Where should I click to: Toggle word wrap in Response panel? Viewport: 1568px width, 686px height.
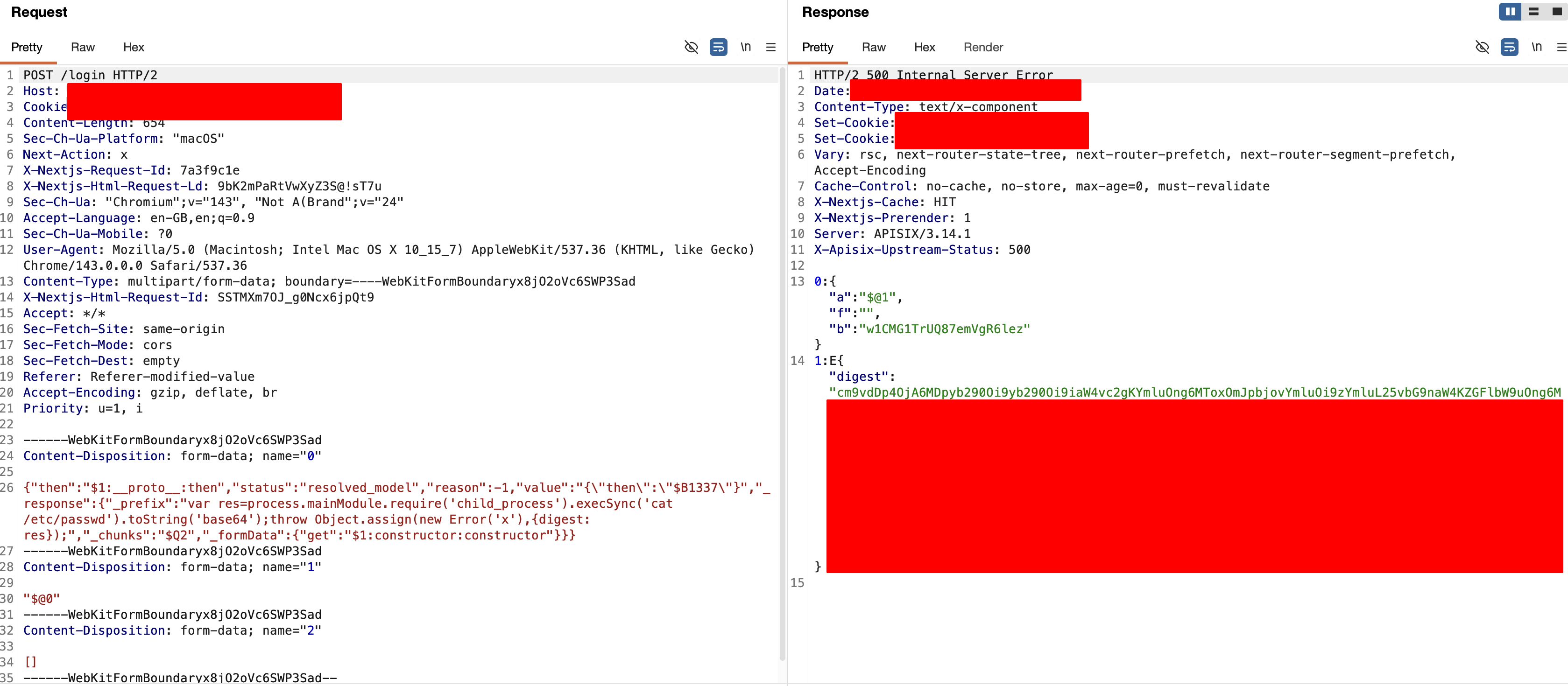(x=1510, y=47)
